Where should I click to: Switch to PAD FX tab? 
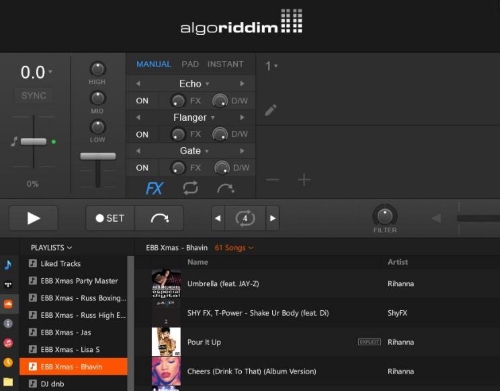[190, 64]
